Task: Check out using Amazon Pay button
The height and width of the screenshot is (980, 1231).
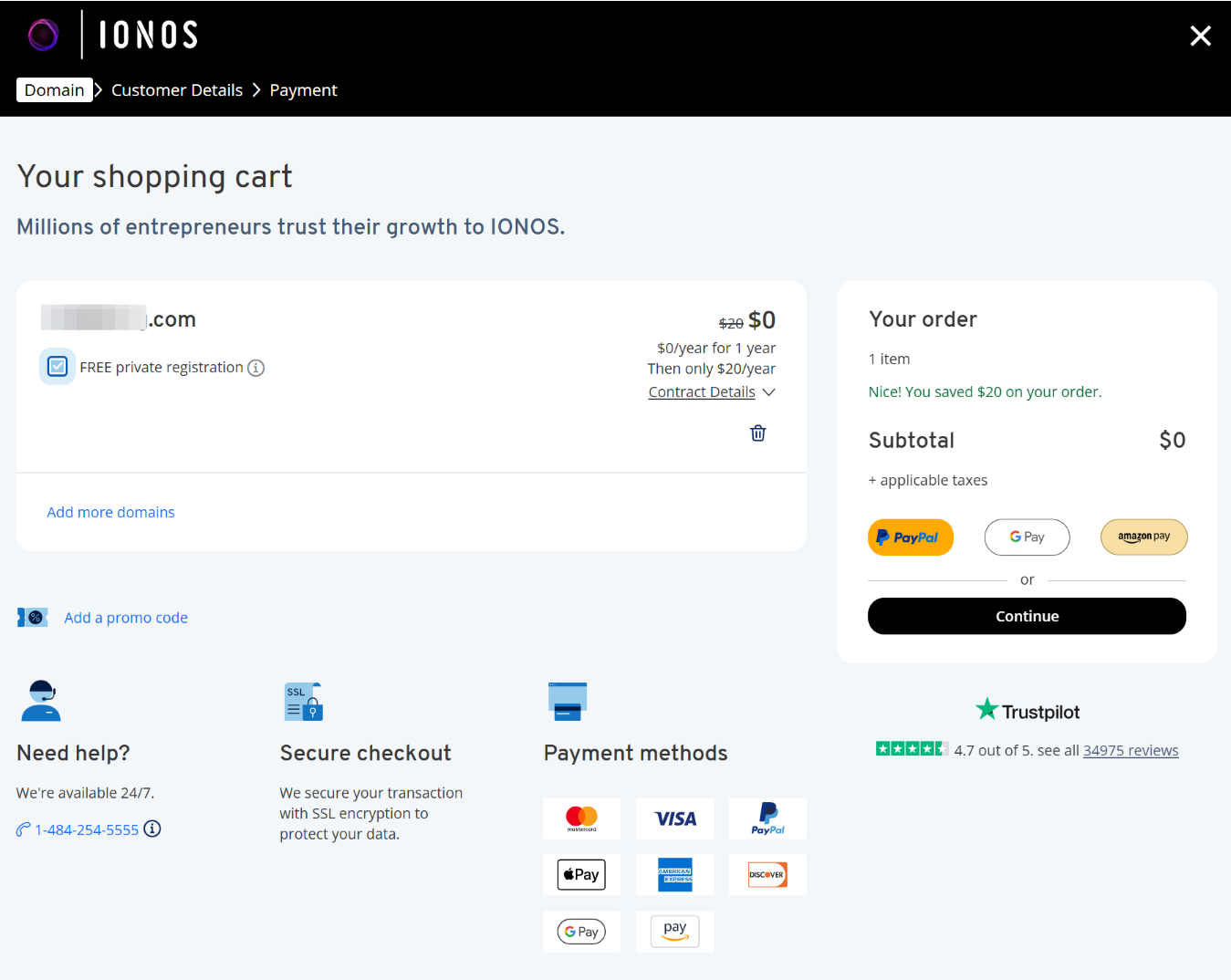Action: tap(1143, 537)
